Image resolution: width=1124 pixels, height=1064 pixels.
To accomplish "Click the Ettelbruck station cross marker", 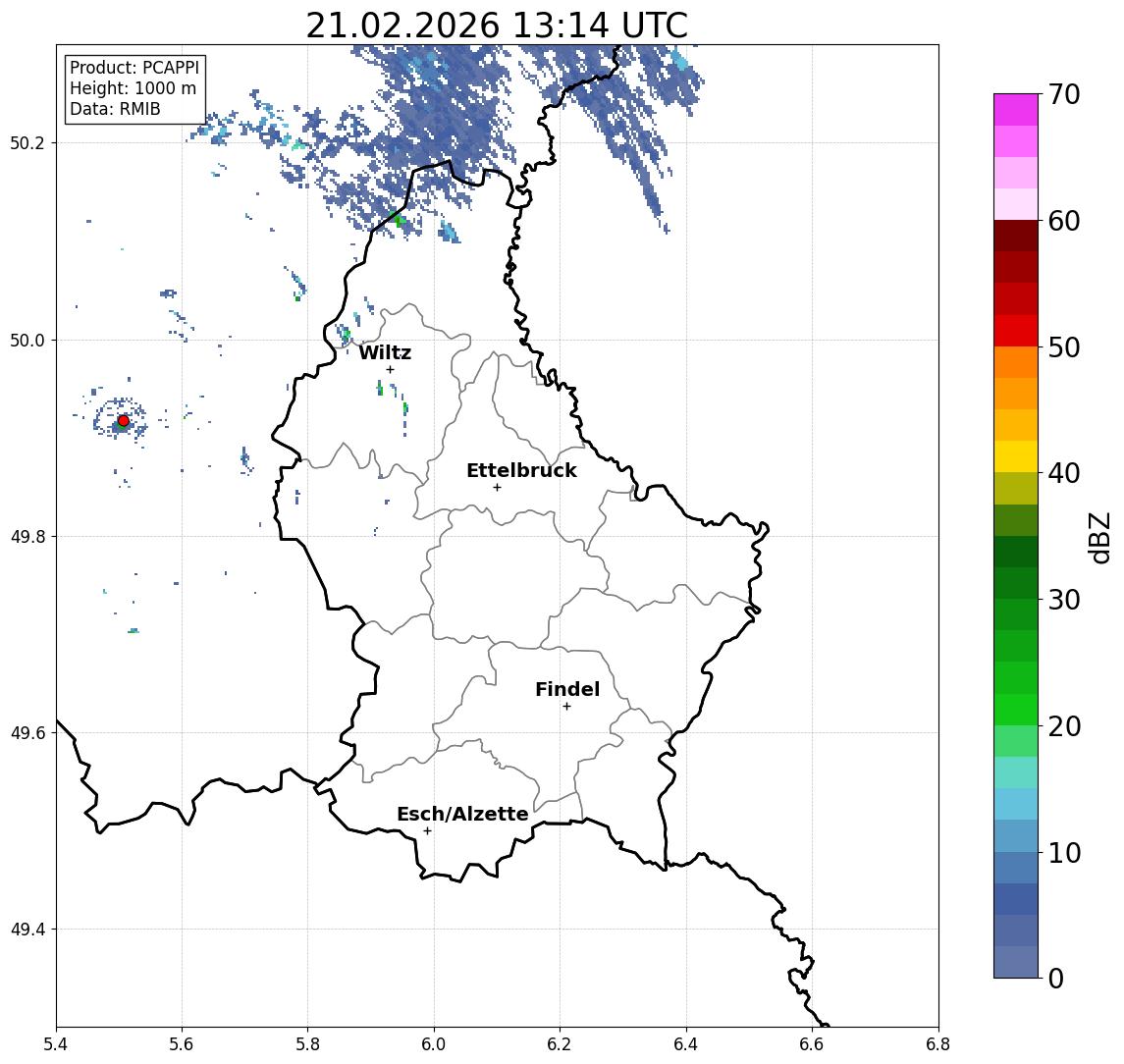I will (497, 488).
